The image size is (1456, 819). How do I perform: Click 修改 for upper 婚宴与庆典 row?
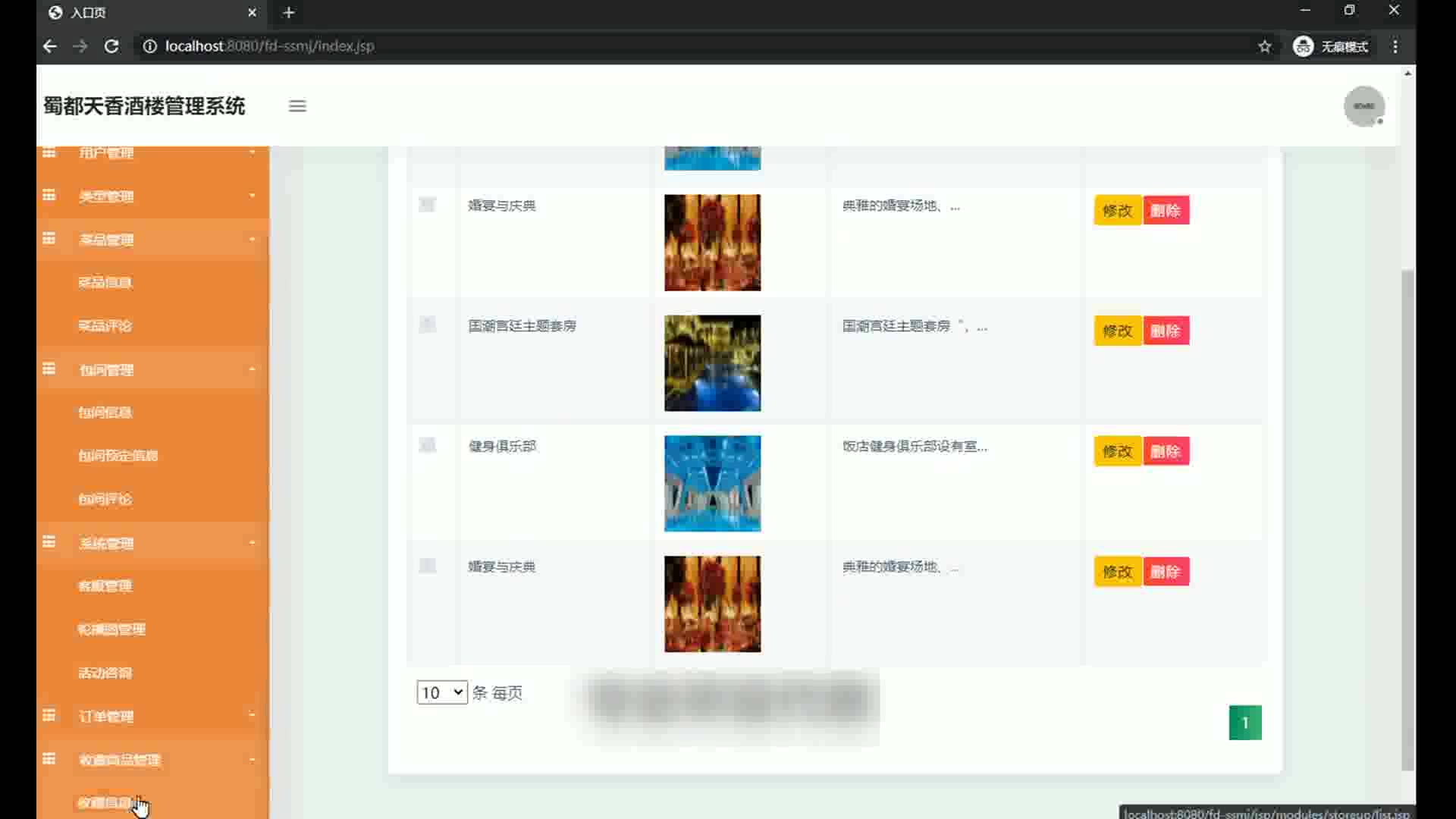[x=1117, y=210]
